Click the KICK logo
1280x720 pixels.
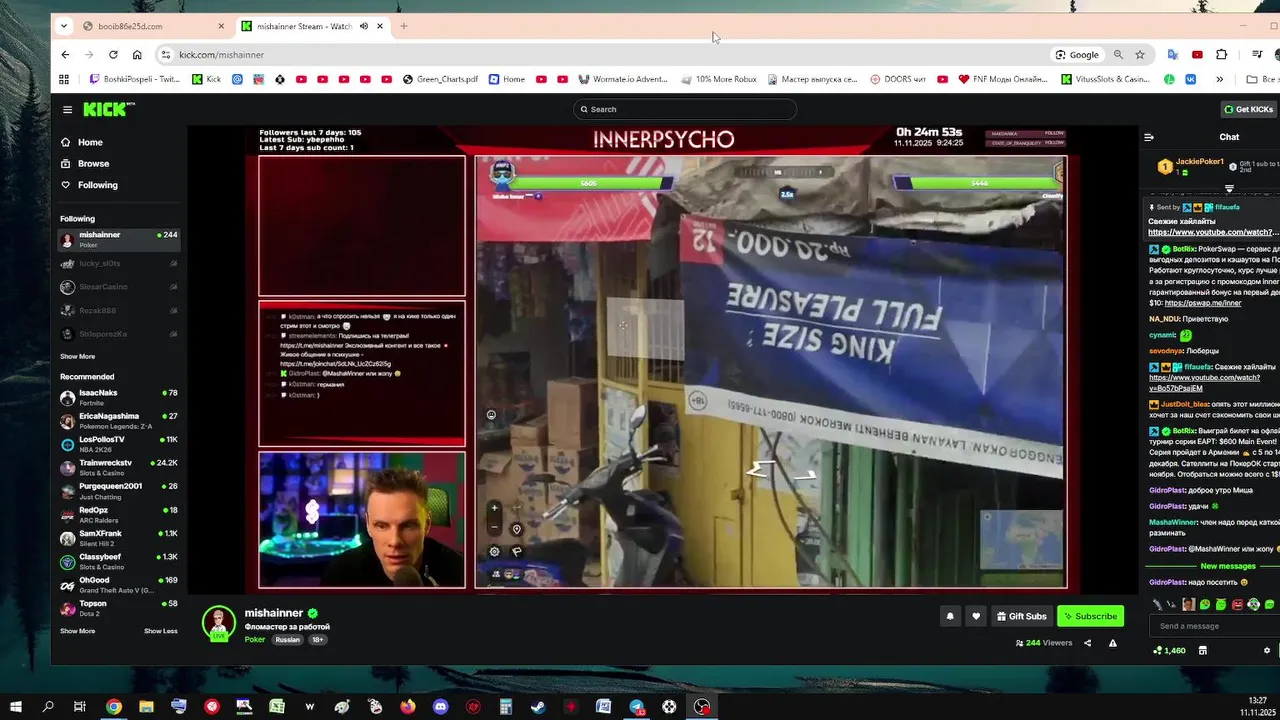tap(108, 109)
